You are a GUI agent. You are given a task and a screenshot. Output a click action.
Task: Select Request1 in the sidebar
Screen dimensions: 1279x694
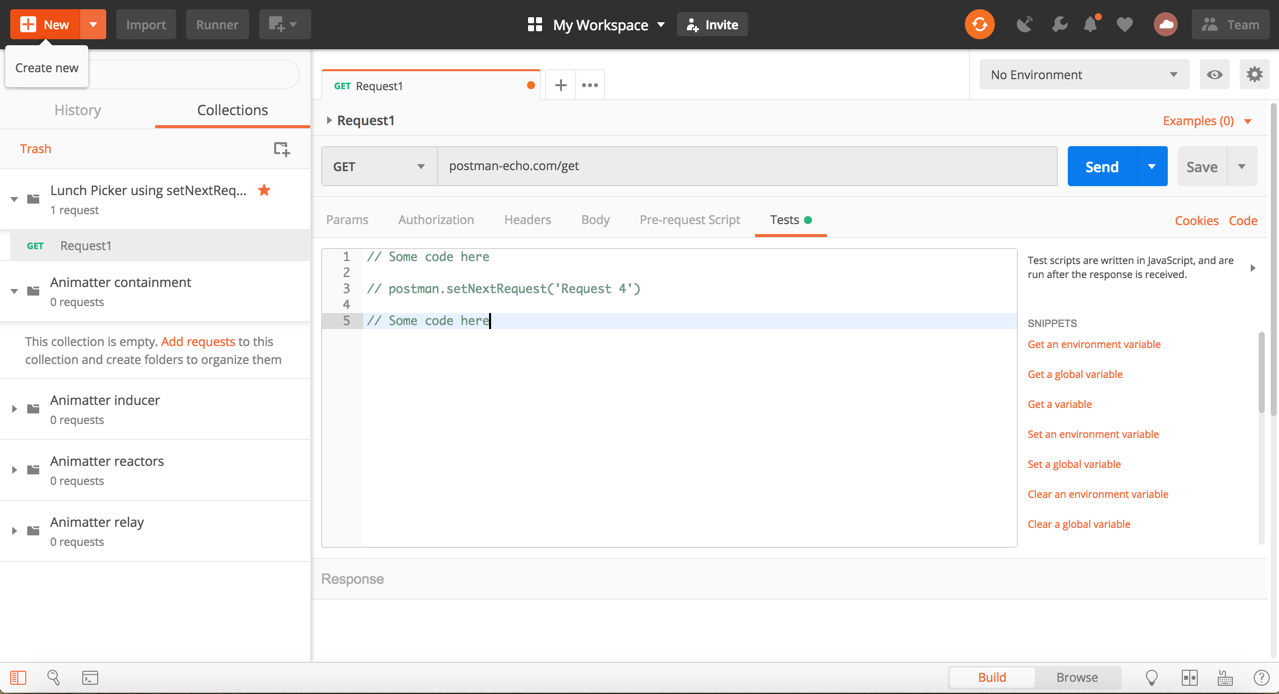pos(155,245)
